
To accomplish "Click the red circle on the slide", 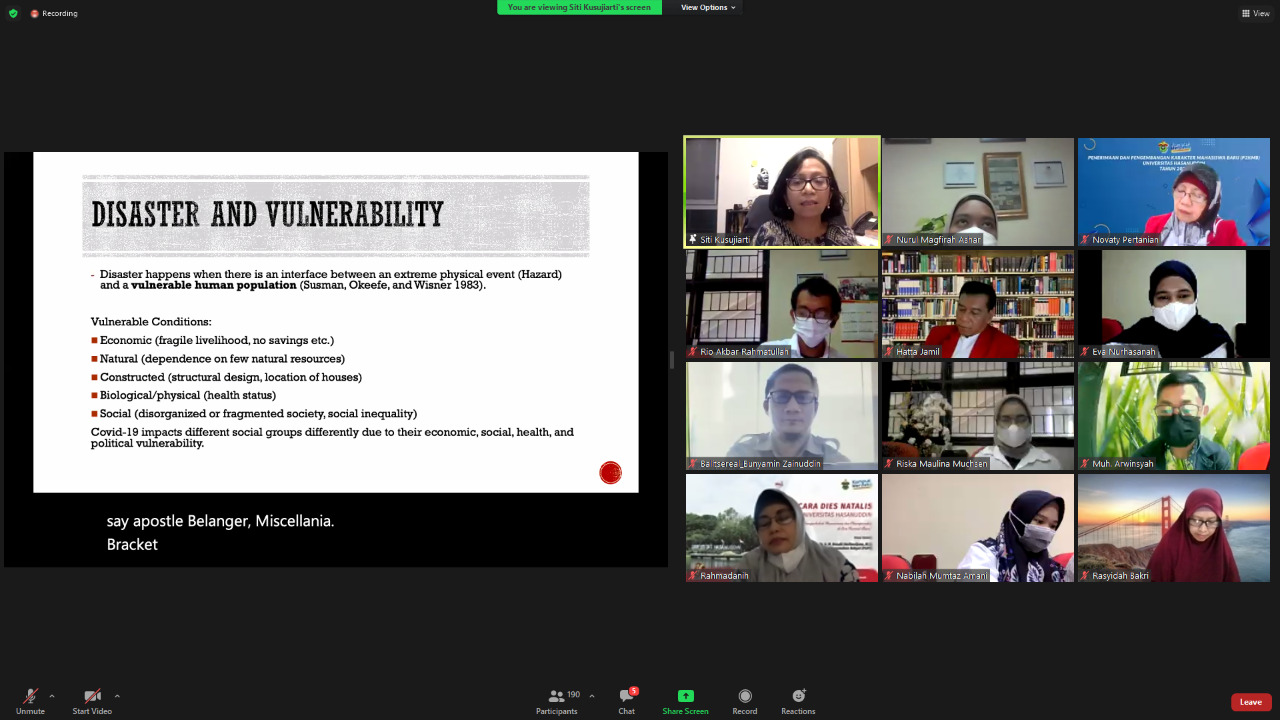I will click(610, 473).
